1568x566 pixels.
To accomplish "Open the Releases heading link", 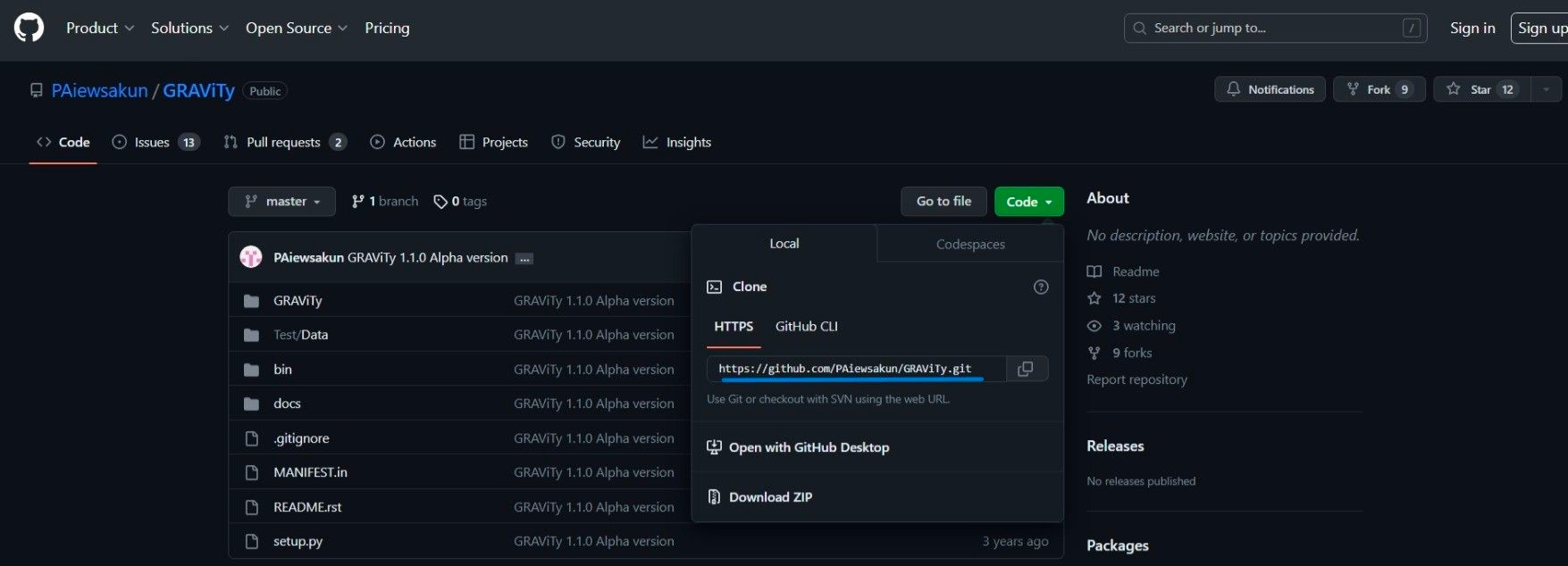I will 1115,445.
